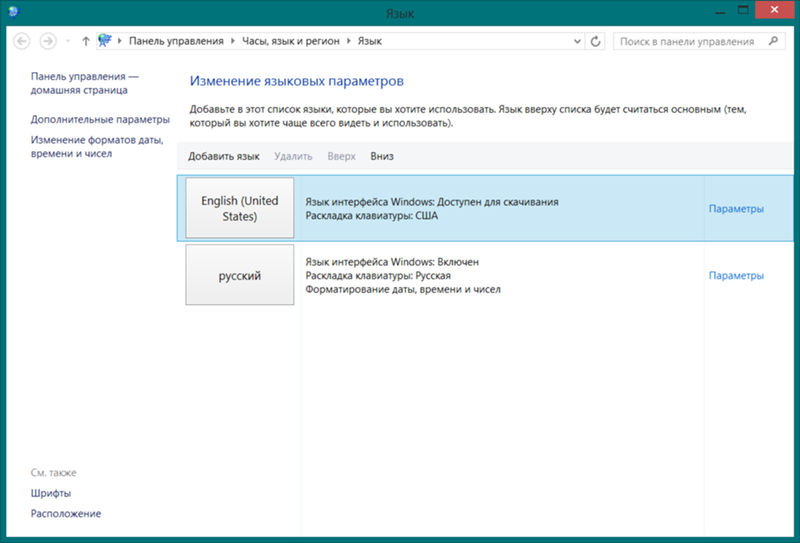This screenshot has width=800, height=543.
Task: Click text Форматирование даты, времени и чисел
Action: 403,289
